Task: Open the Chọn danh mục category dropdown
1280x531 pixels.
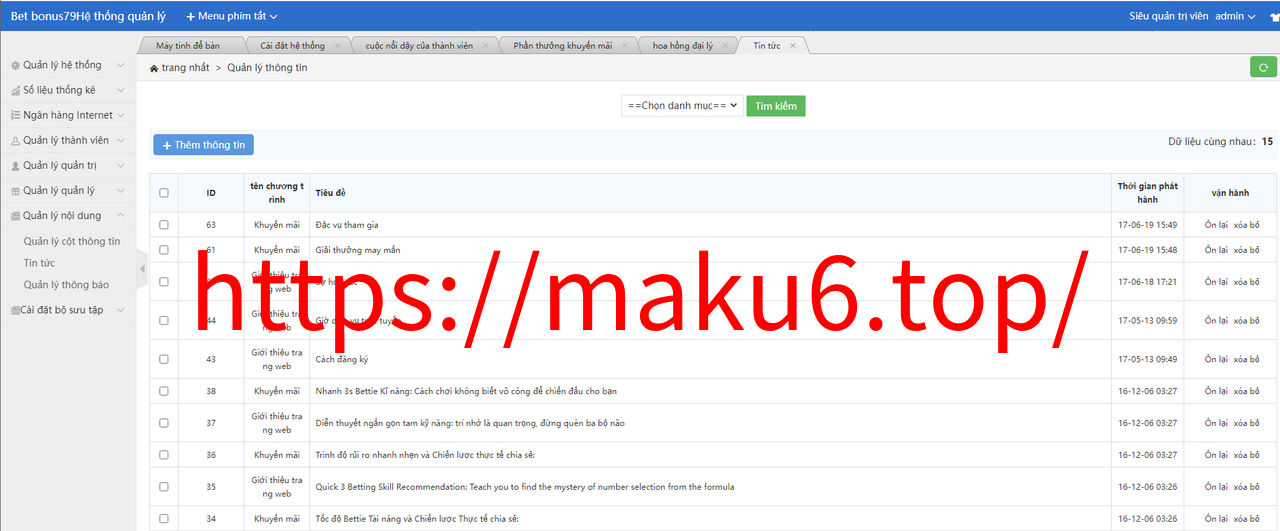Action: [682, 105]
